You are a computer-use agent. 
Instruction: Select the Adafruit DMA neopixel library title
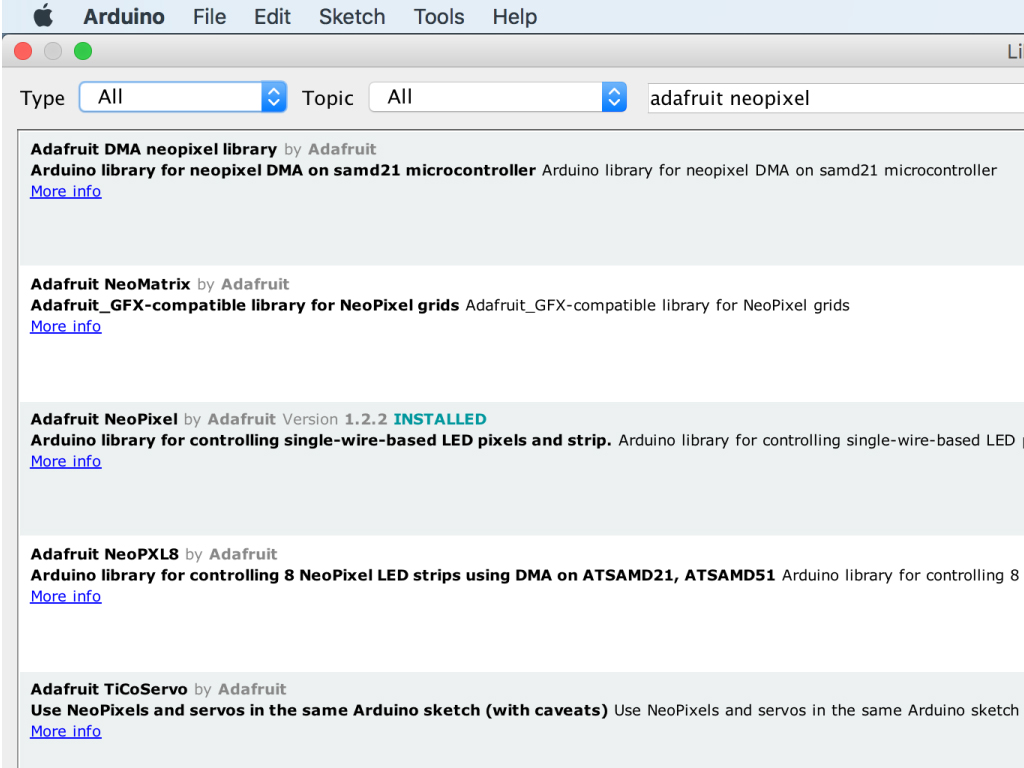click(153, 150)
